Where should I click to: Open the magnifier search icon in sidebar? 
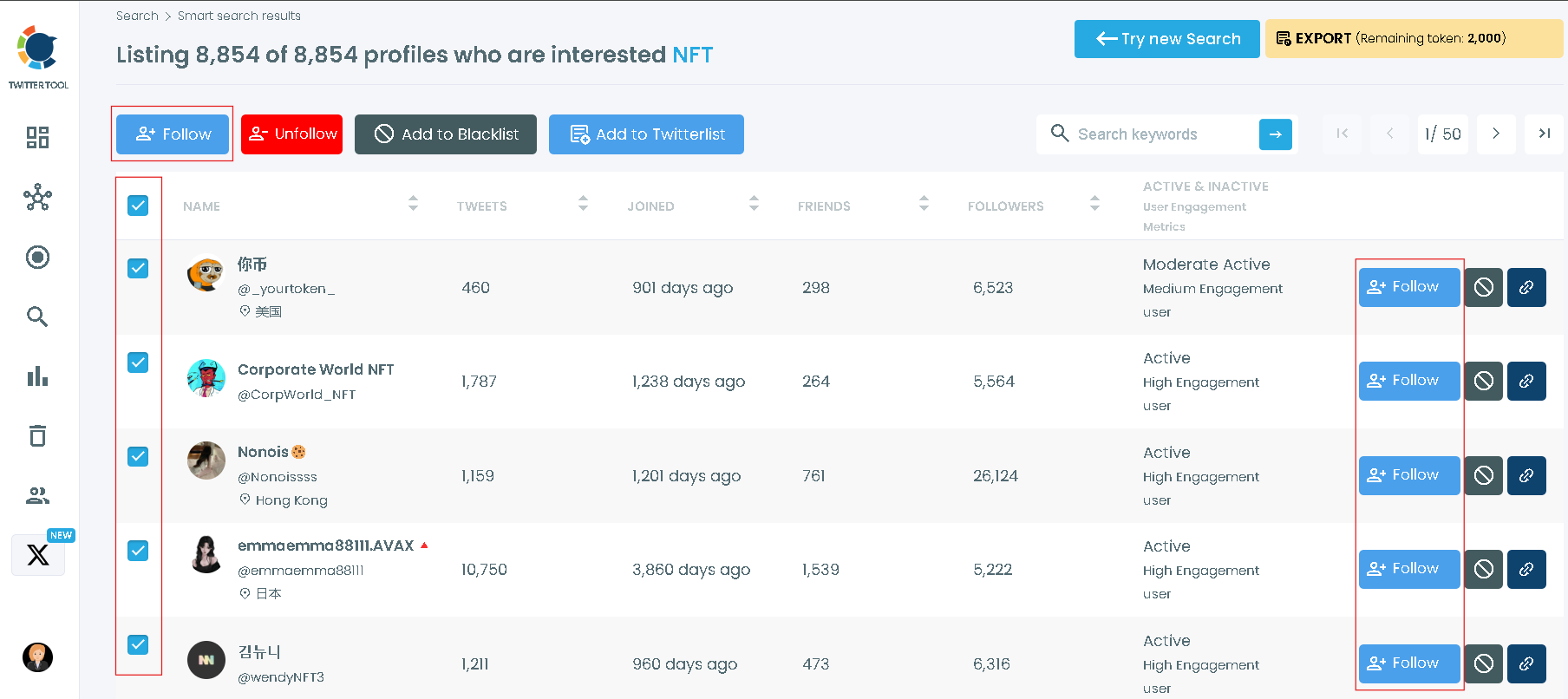coord(37,317)
